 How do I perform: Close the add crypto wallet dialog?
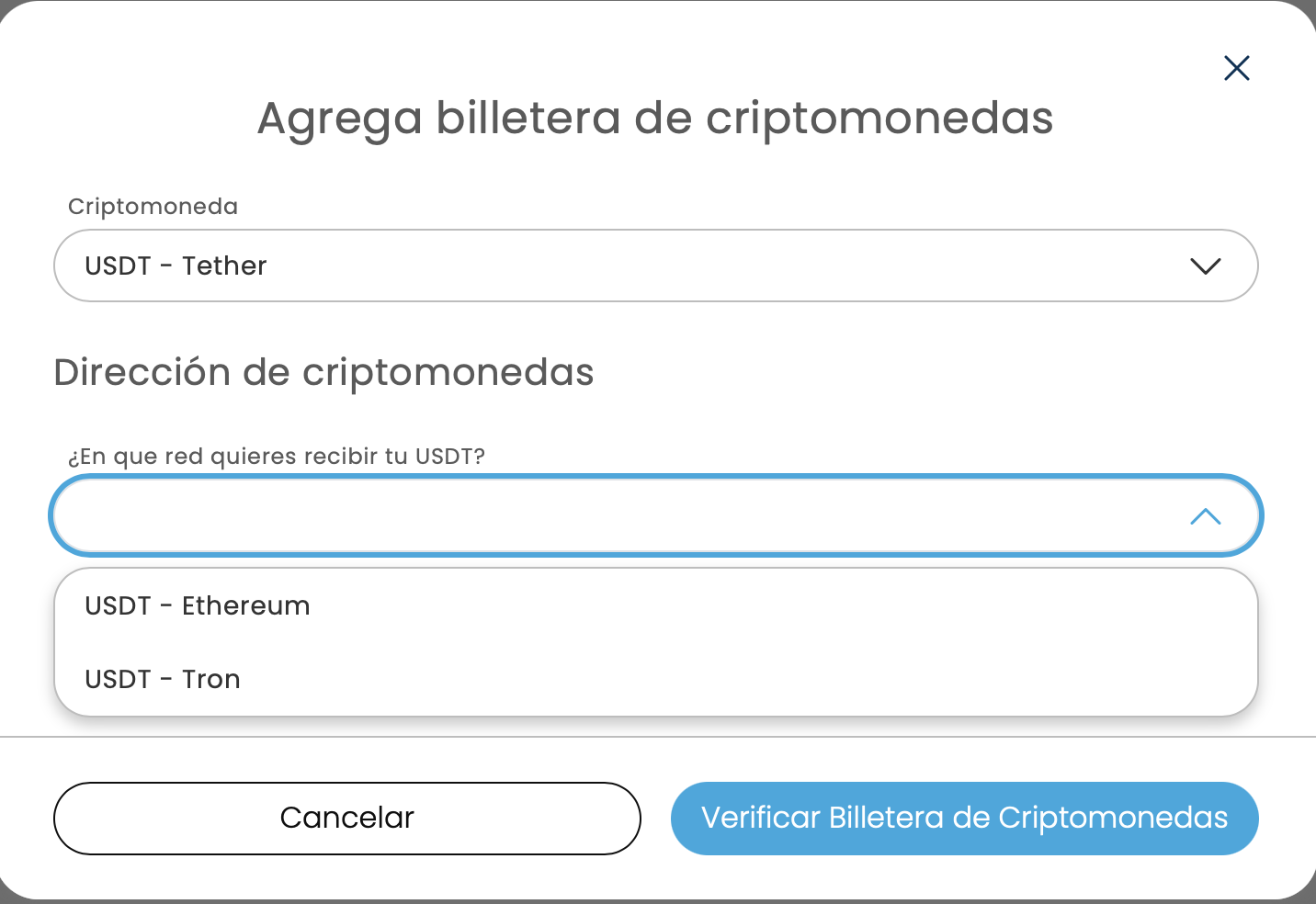[x=1236, y=68]
